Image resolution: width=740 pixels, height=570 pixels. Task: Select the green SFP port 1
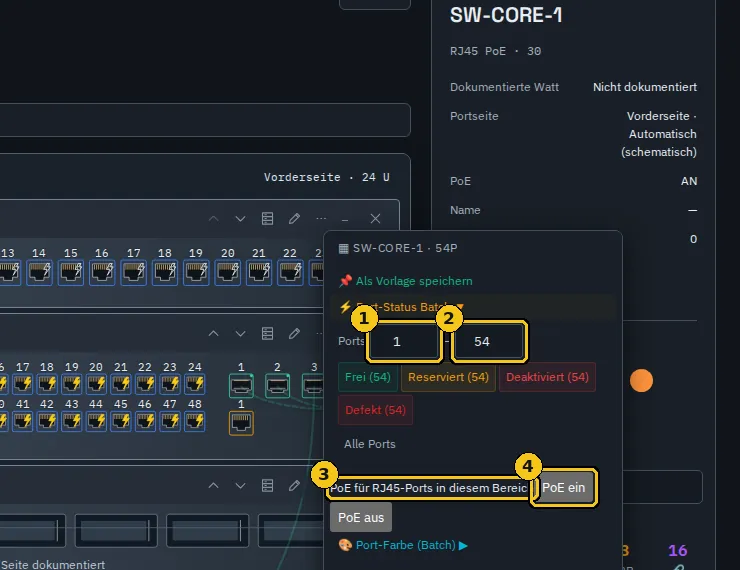[241, 386]
